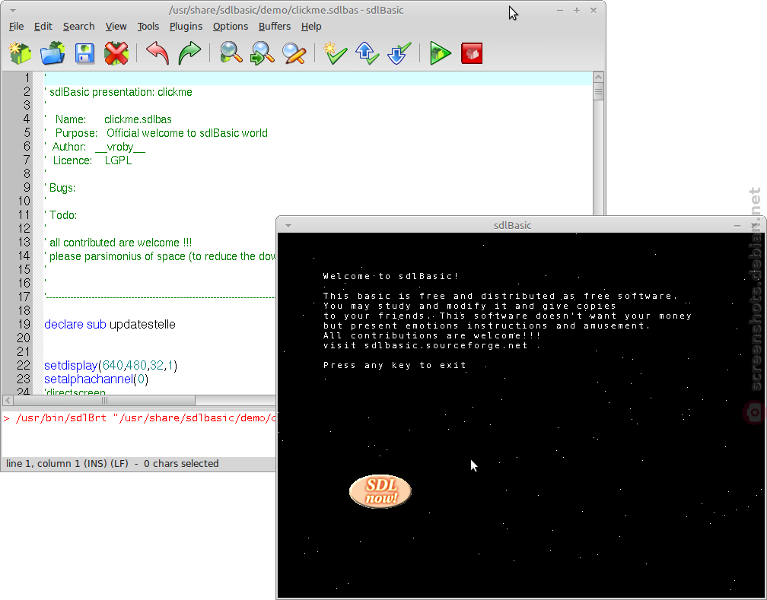This screenshot has height=600, width=767.
Task: Maximize the editor window with plus button
Action: [577, 10]
